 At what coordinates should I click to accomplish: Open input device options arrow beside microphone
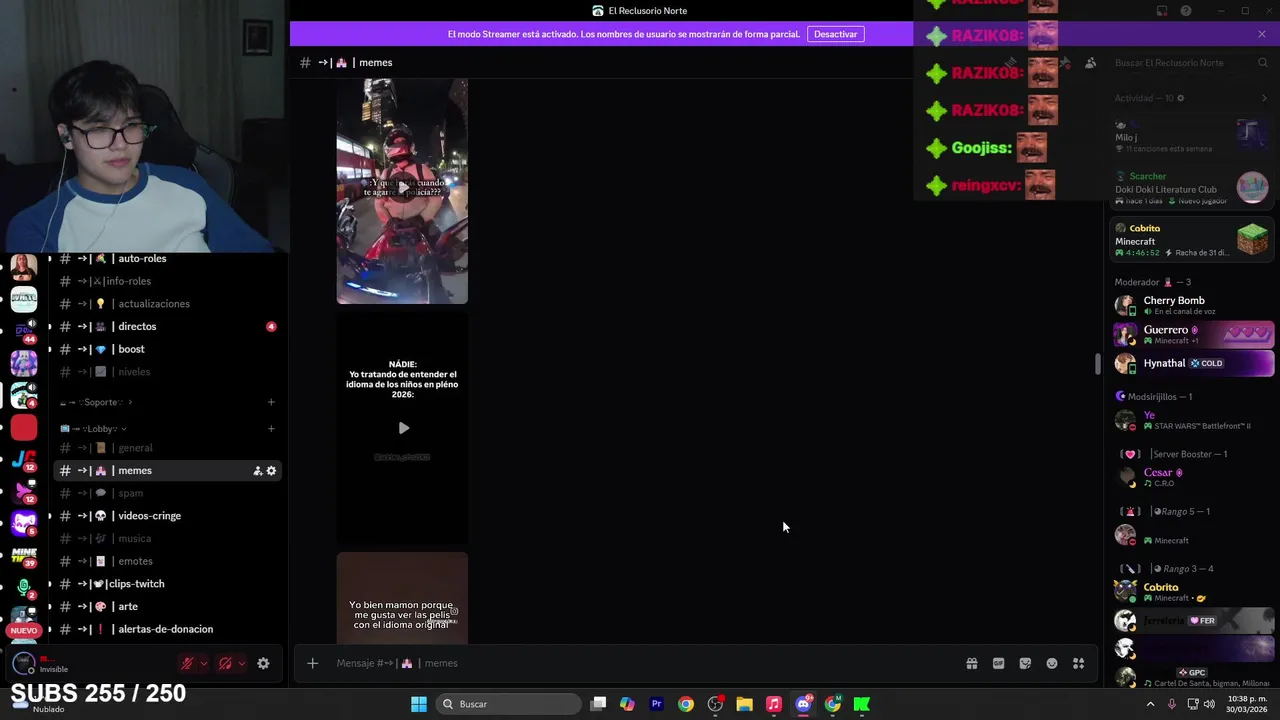coord(203,663)
